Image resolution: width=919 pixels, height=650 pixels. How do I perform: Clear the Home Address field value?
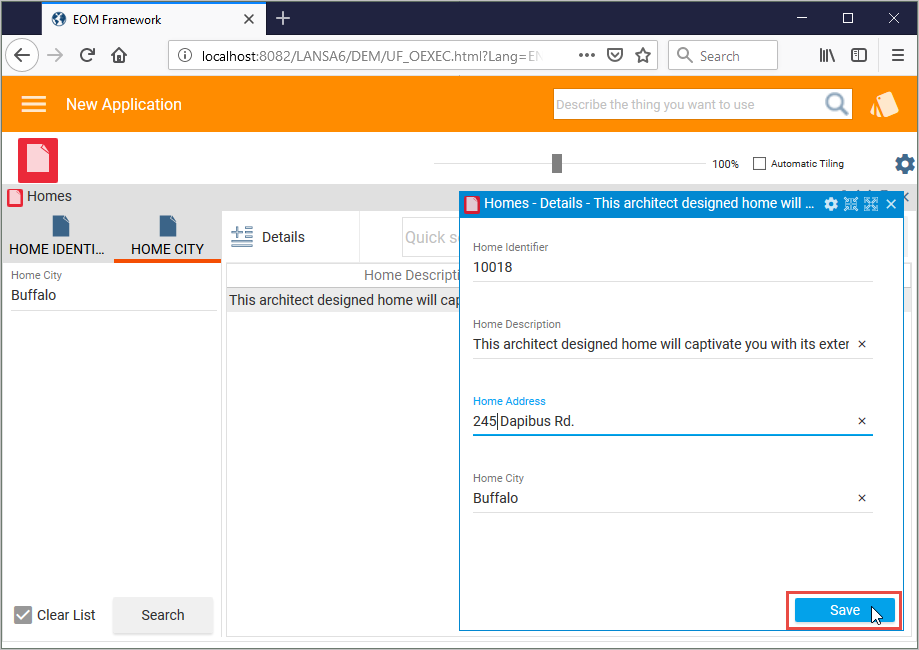862,421
